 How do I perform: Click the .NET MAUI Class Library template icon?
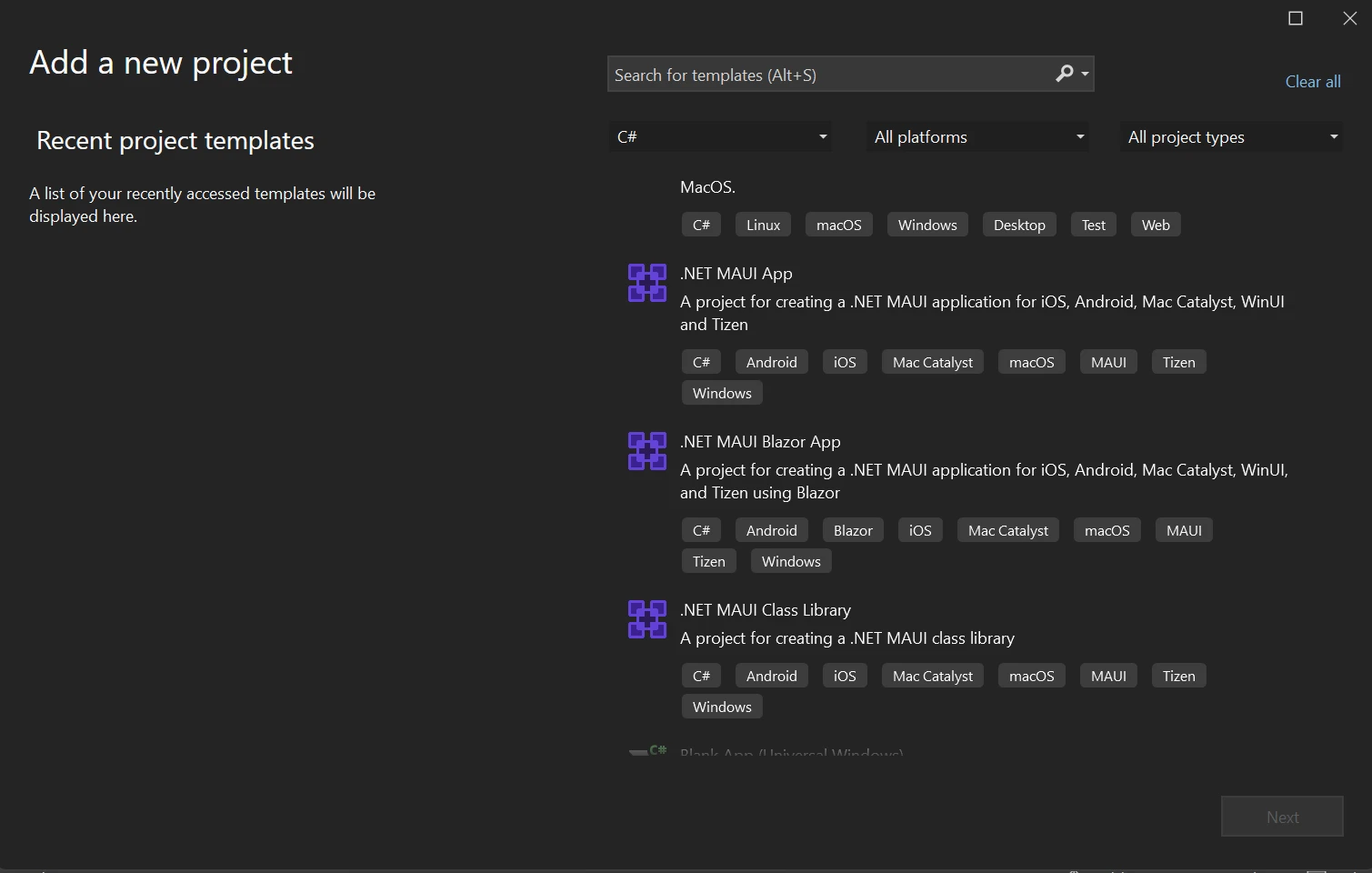pyautogui.click(x=647, y=619)
